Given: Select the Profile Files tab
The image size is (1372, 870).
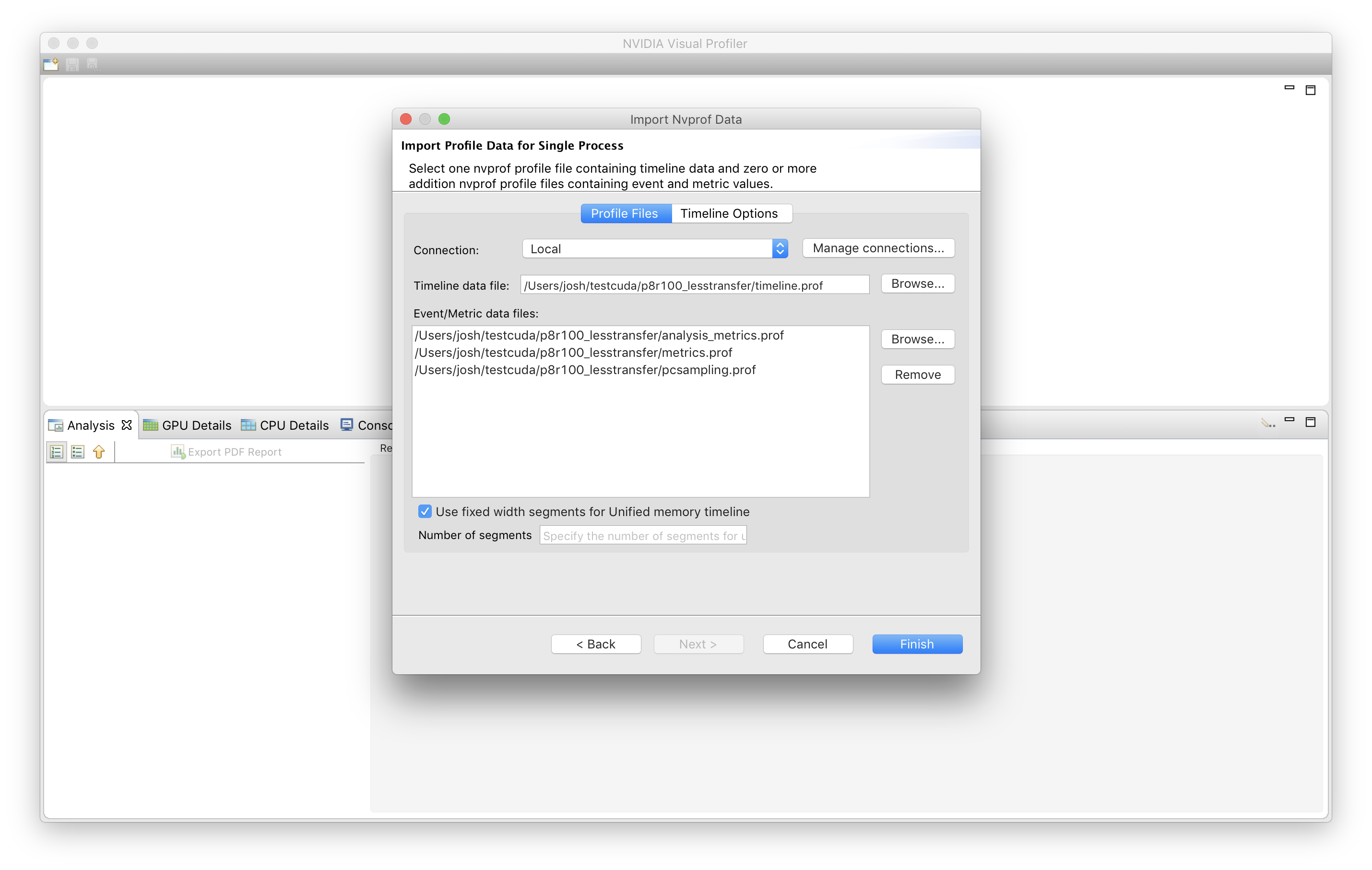Looking at the screenshot, I should point(626,213).
